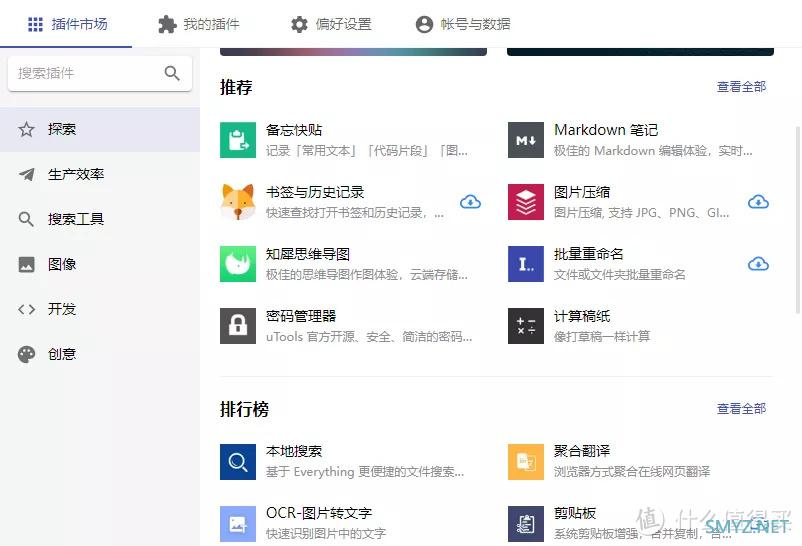Click the magnifier icon beside 搜索工具
The height and width of the screenshot is (546, 802).
click(26, 220)
